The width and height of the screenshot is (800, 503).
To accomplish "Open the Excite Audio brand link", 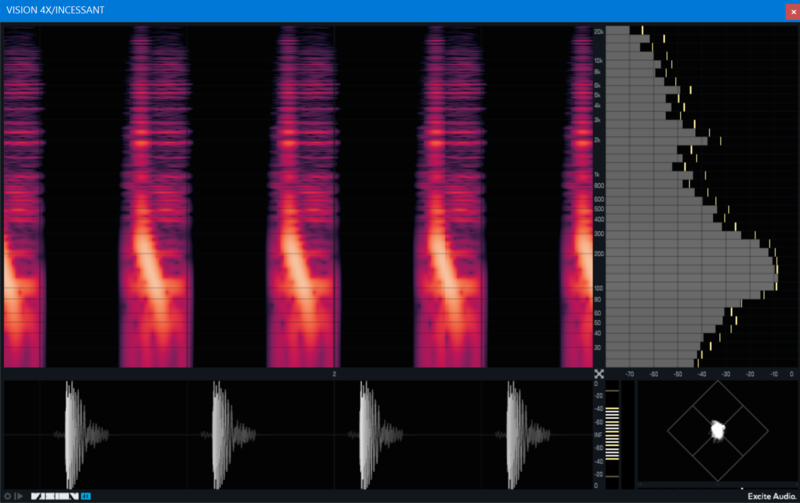I will tap(772, 496).
